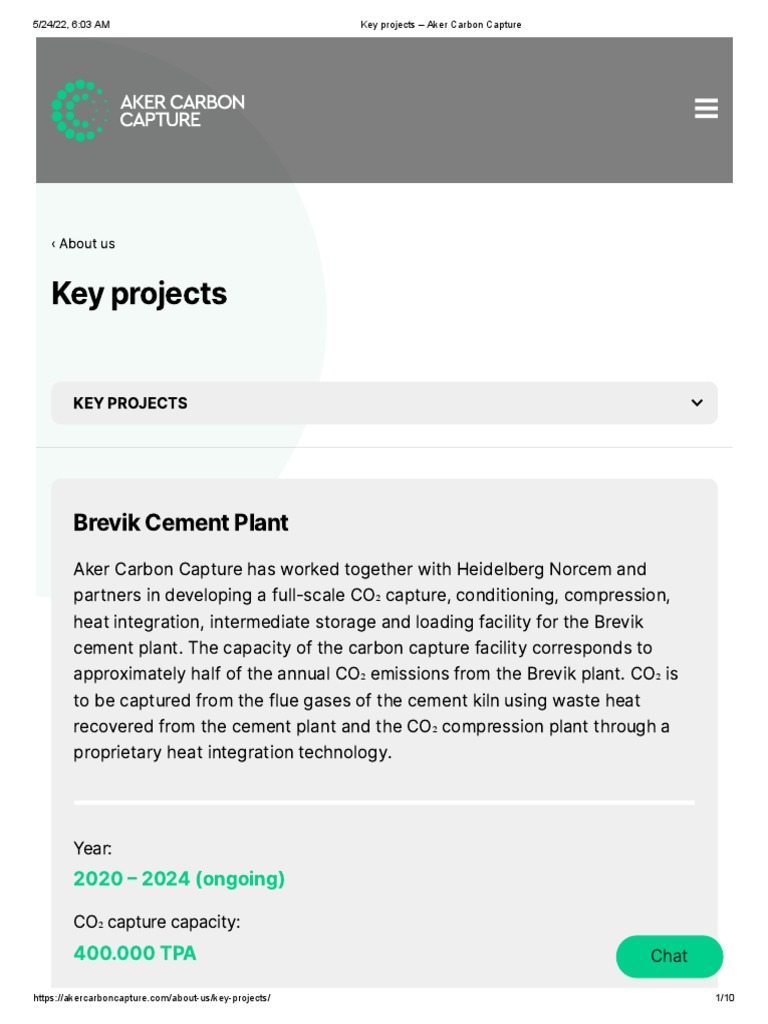Image resolution: width=768 pixels, height=1024 pixels.
Task: Click the page title at top center
Action: [440, 24]
